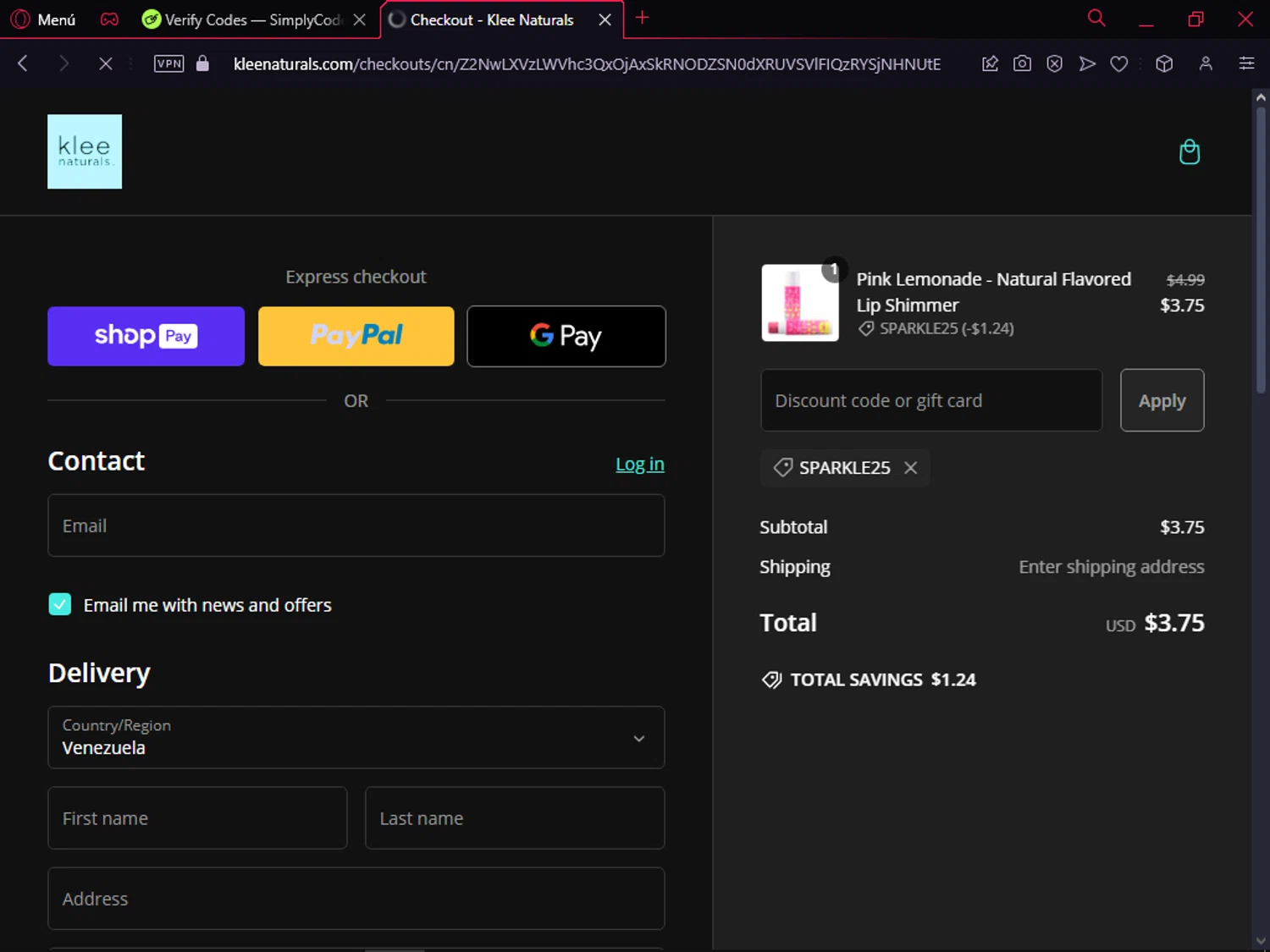Click the SPARKLE25 tag icon chip

pos(783,468)
